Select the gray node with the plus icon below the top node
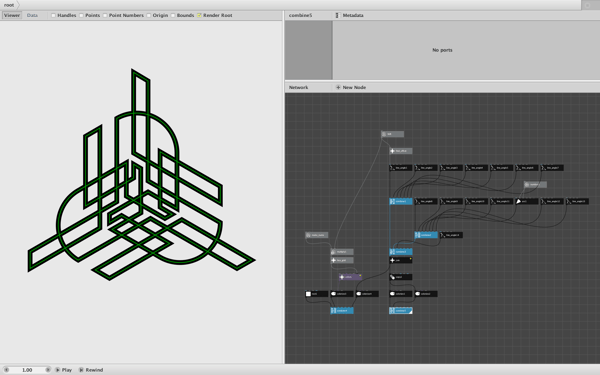The image size is (600, 375). [x=401, y=151]
